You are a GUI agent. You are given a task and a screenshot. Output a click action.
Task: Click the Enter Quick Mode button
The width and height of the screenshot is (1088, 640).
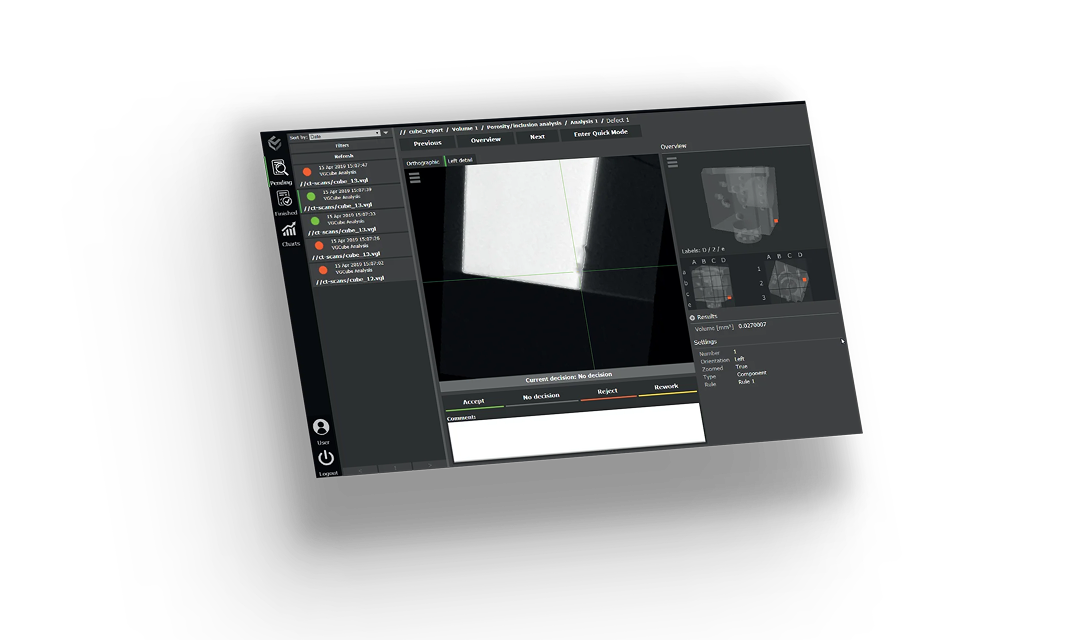[602, 132]
